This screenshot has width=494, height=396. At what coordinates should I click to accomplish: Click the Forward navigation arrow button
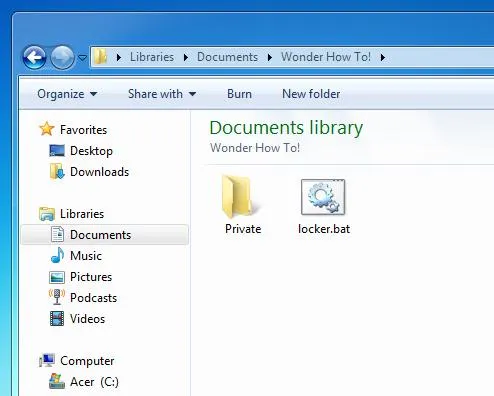pos(62,57)
